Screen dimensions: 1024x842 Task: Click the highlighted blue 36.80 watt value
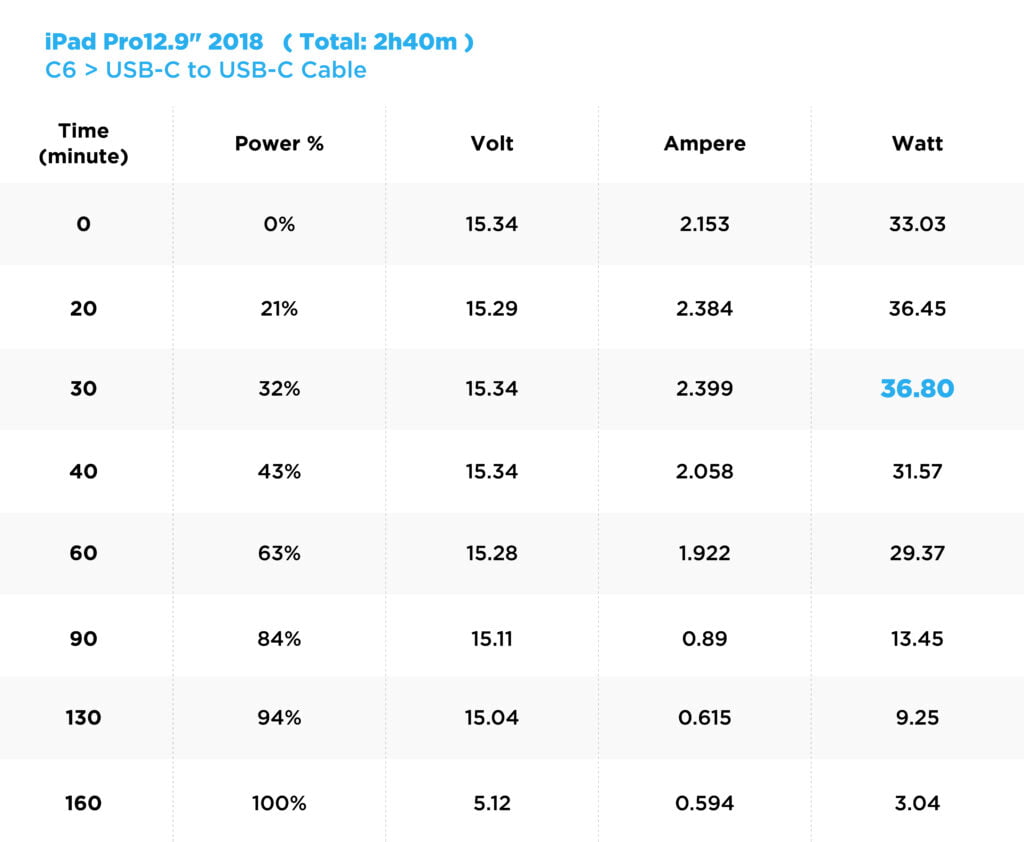[x=917, y=389]
